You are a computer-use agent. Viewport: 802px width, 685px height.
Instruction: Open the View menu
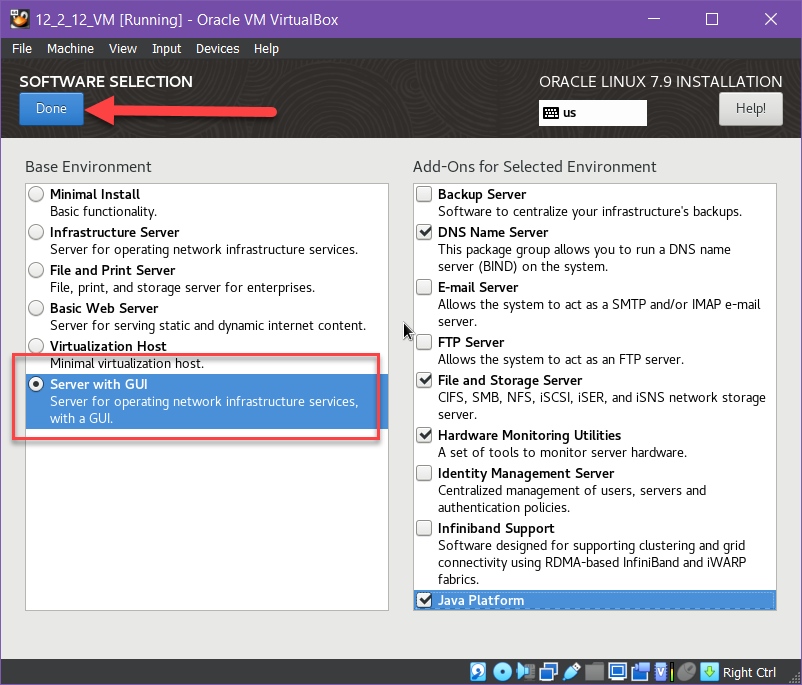(x=123, y=49)
